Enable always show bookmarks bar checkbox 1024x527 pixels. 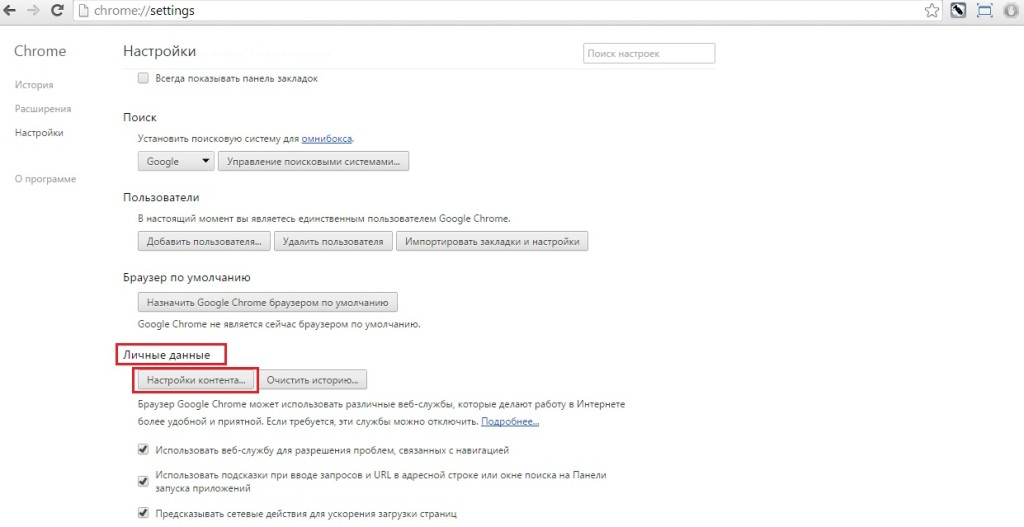tap(143, 78)
